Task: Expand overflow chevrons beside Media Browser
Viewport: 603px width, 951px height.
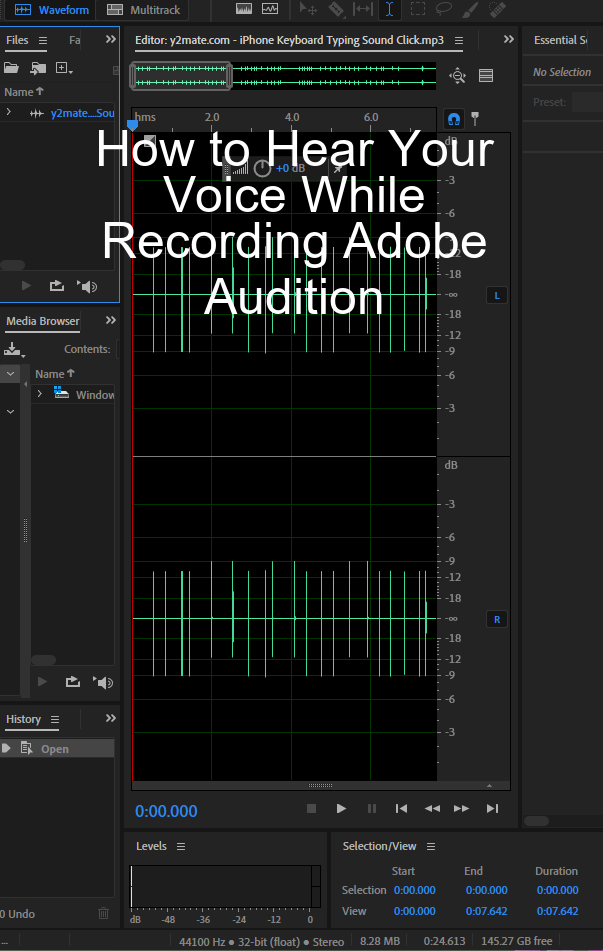Action: coord(110,320)
